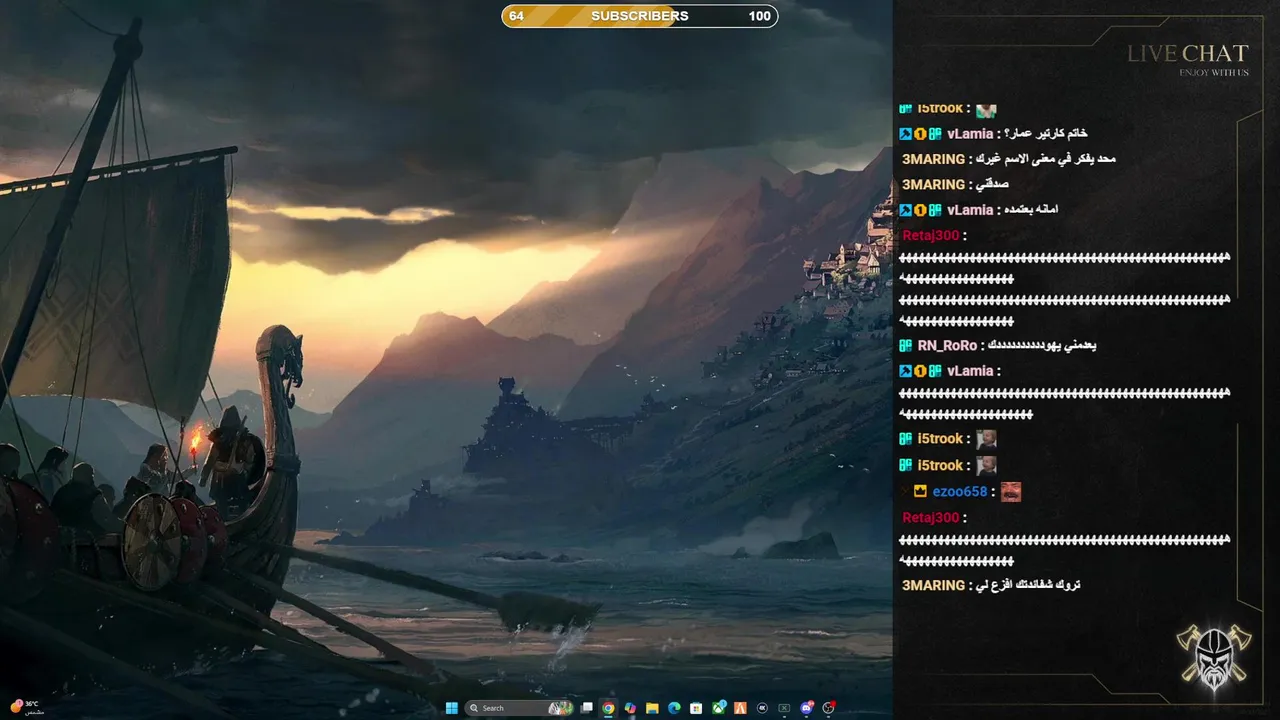Click the ENJOY WITH US subtitle
Viewport: 1280px width, 720px height.
tap(1214, 72)
